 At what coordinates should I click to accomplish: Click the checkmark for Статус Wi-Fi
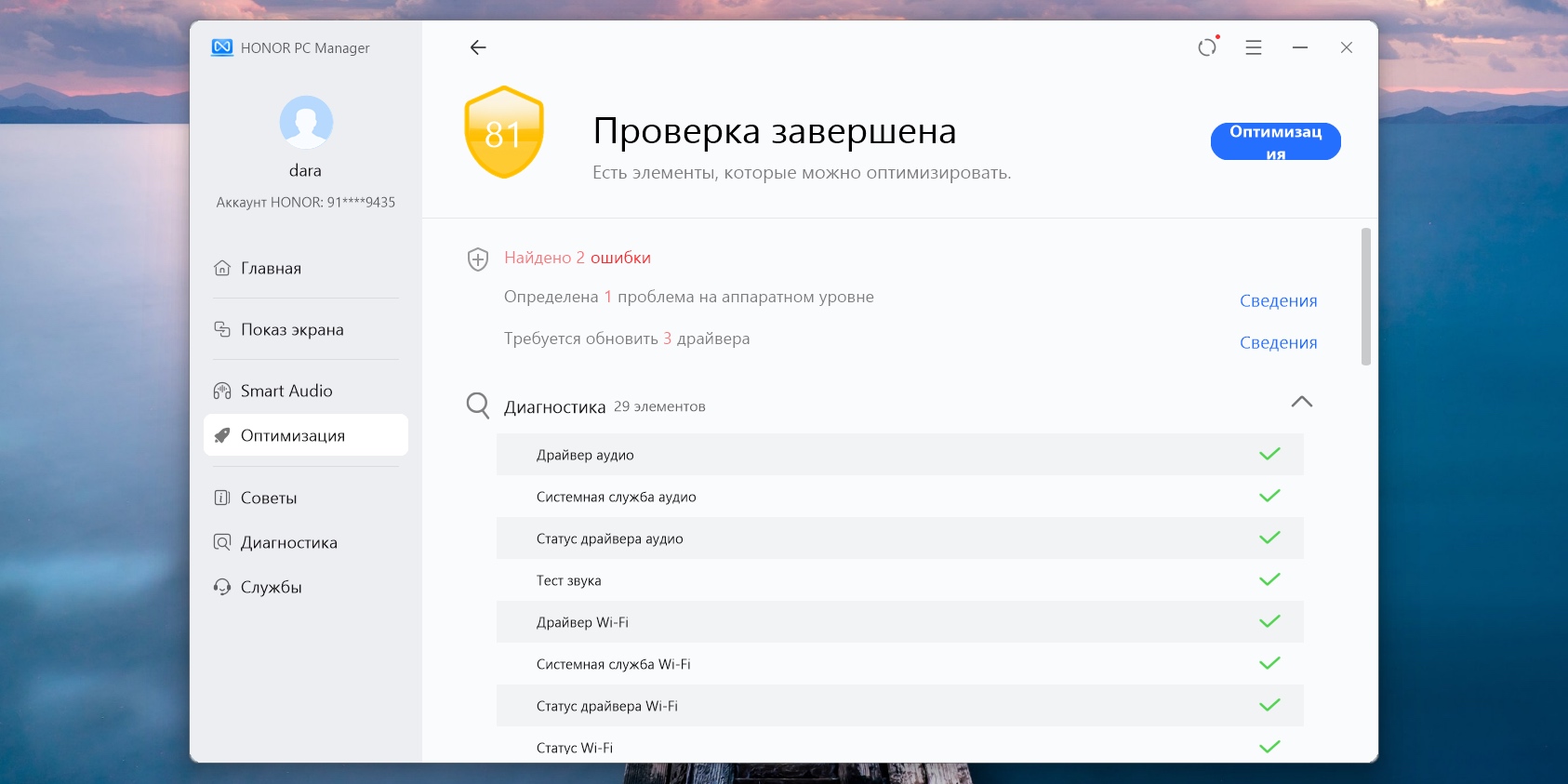1269,747
